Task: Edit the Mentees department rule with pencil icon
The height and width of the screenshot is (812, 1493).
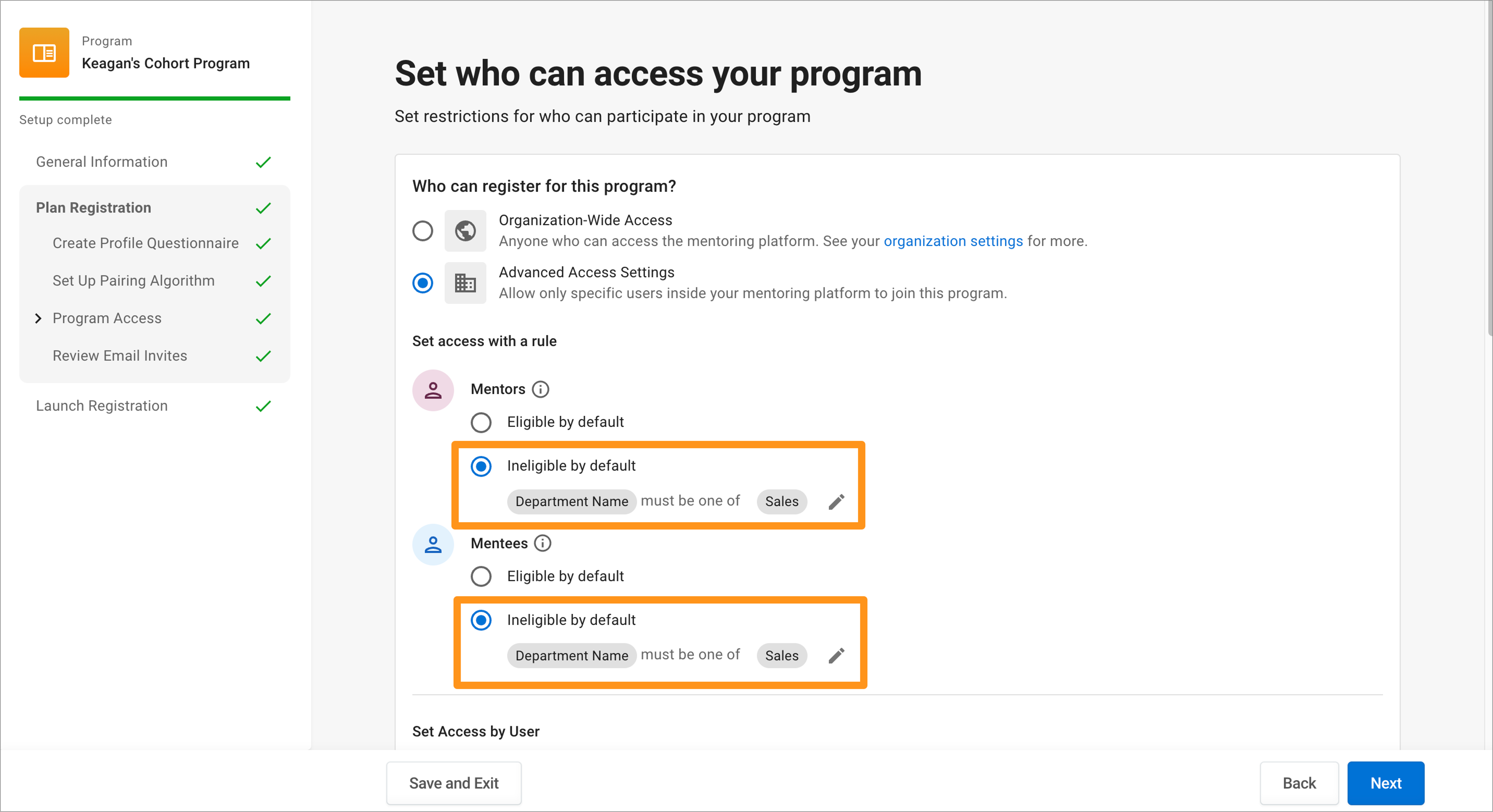Action: [836, 655]
